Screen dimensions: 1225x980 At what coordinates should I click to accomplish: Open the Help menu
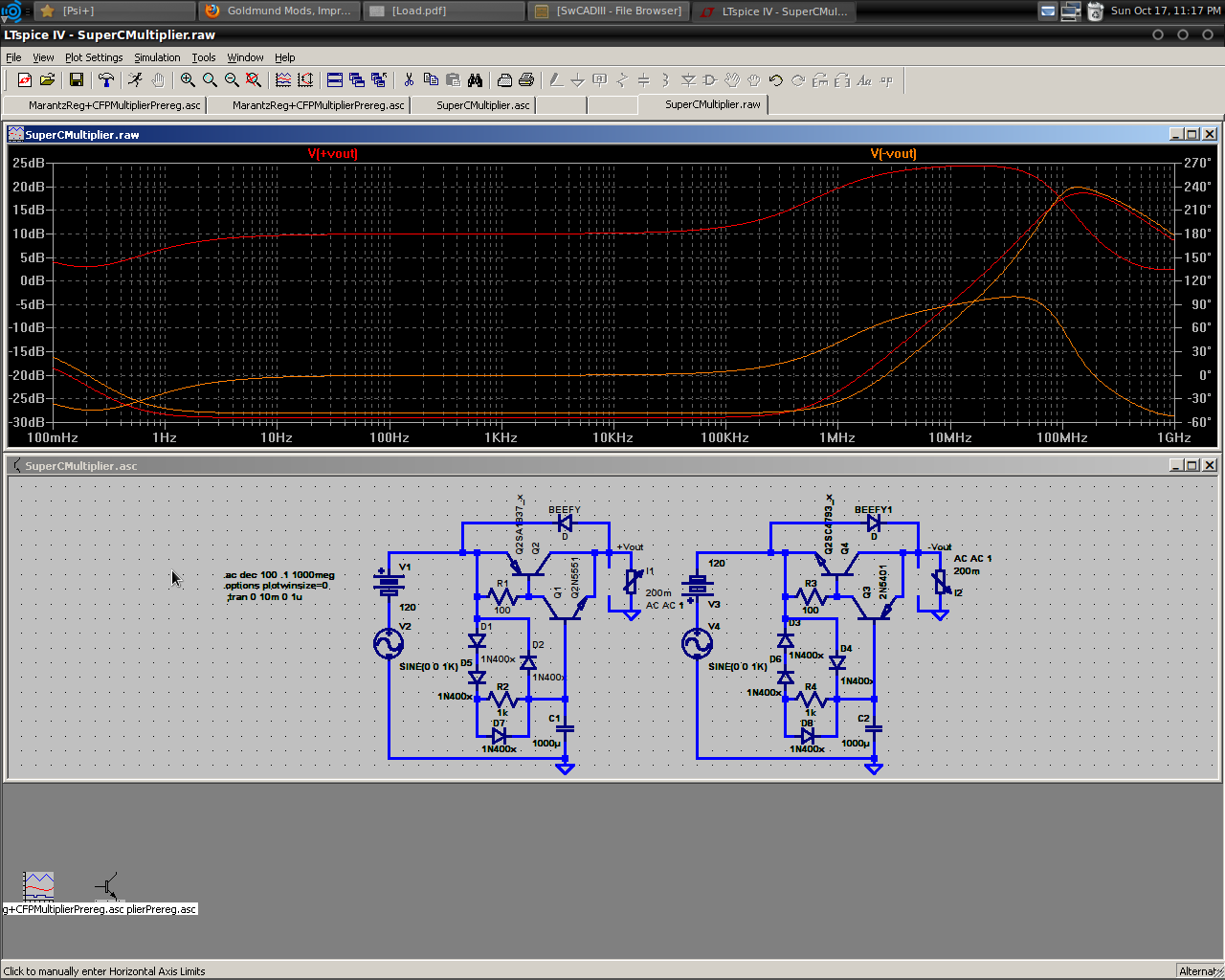pos(285,57)
